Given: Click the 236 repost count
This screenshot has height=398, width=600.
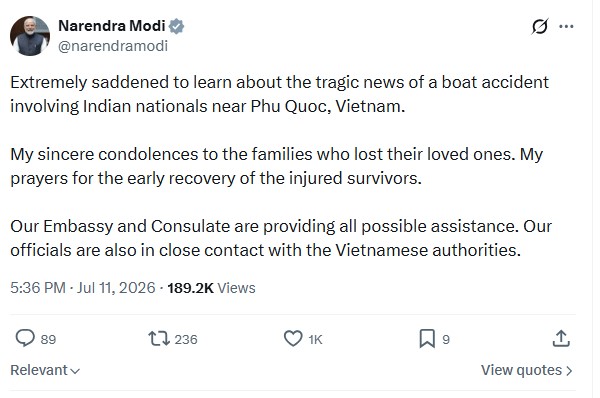Looking at the screenshot, I should coord(186,339).
